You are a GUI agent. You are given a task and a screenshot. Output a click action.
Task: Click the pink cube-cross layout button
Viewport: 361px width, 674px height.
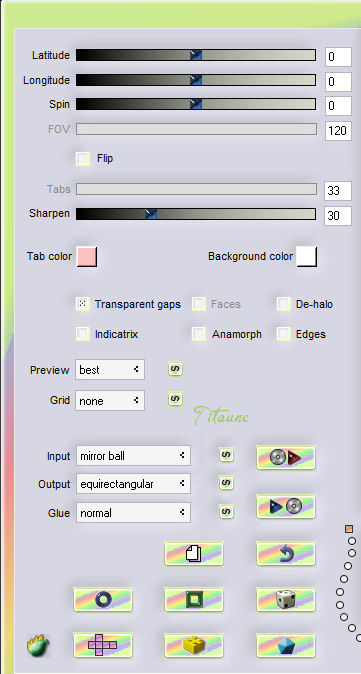(103, 645)
